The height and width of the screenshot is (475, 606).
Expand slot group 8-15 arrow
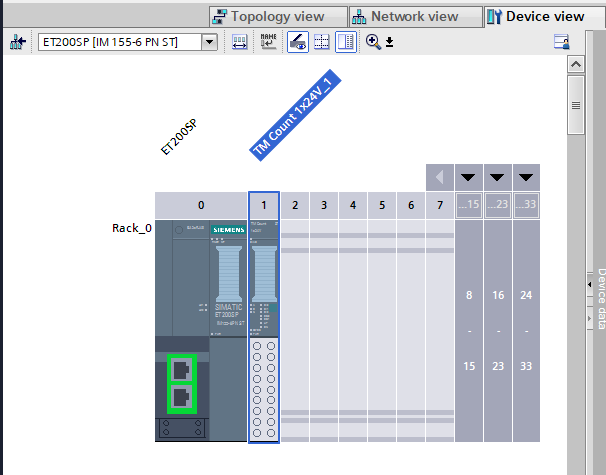(x=468, y=178)
